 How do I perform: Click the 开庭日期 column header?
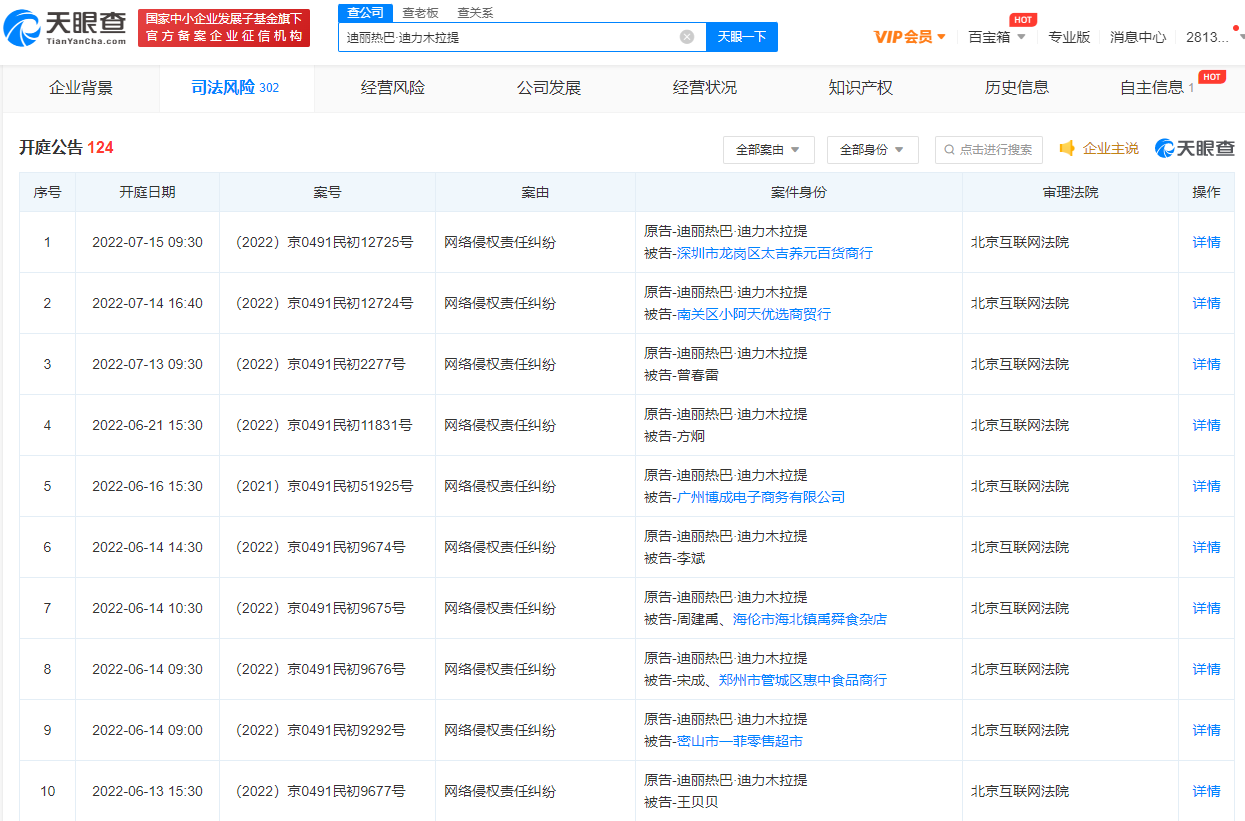coord(147,192)
